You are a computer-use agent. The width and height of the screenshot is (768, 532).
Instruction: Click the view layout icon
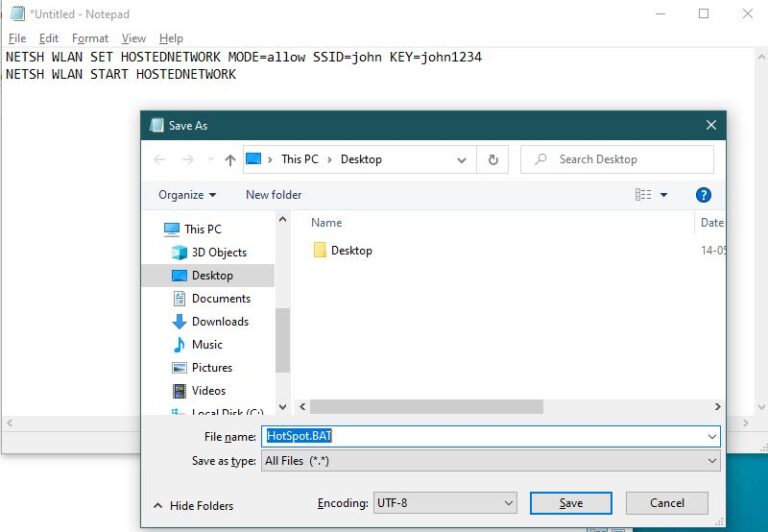tap(643, 194)
